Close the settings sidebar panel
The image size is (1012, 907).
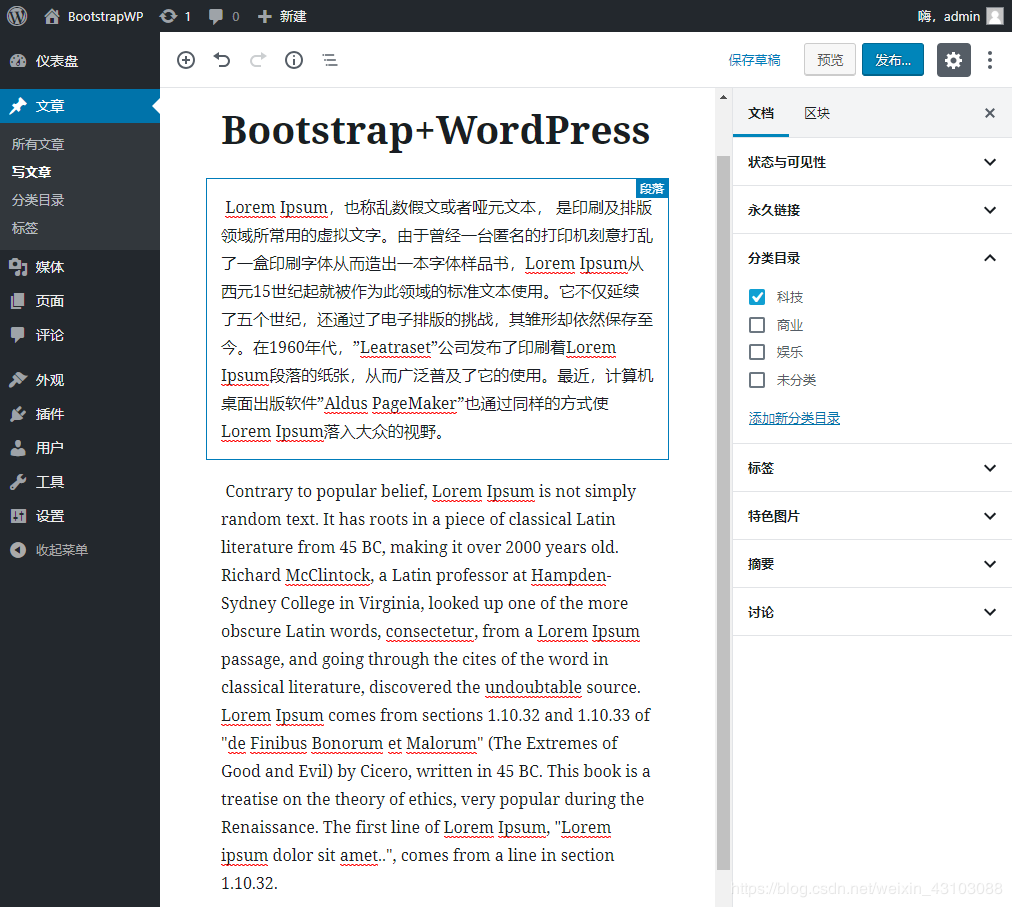pos(989,114)
